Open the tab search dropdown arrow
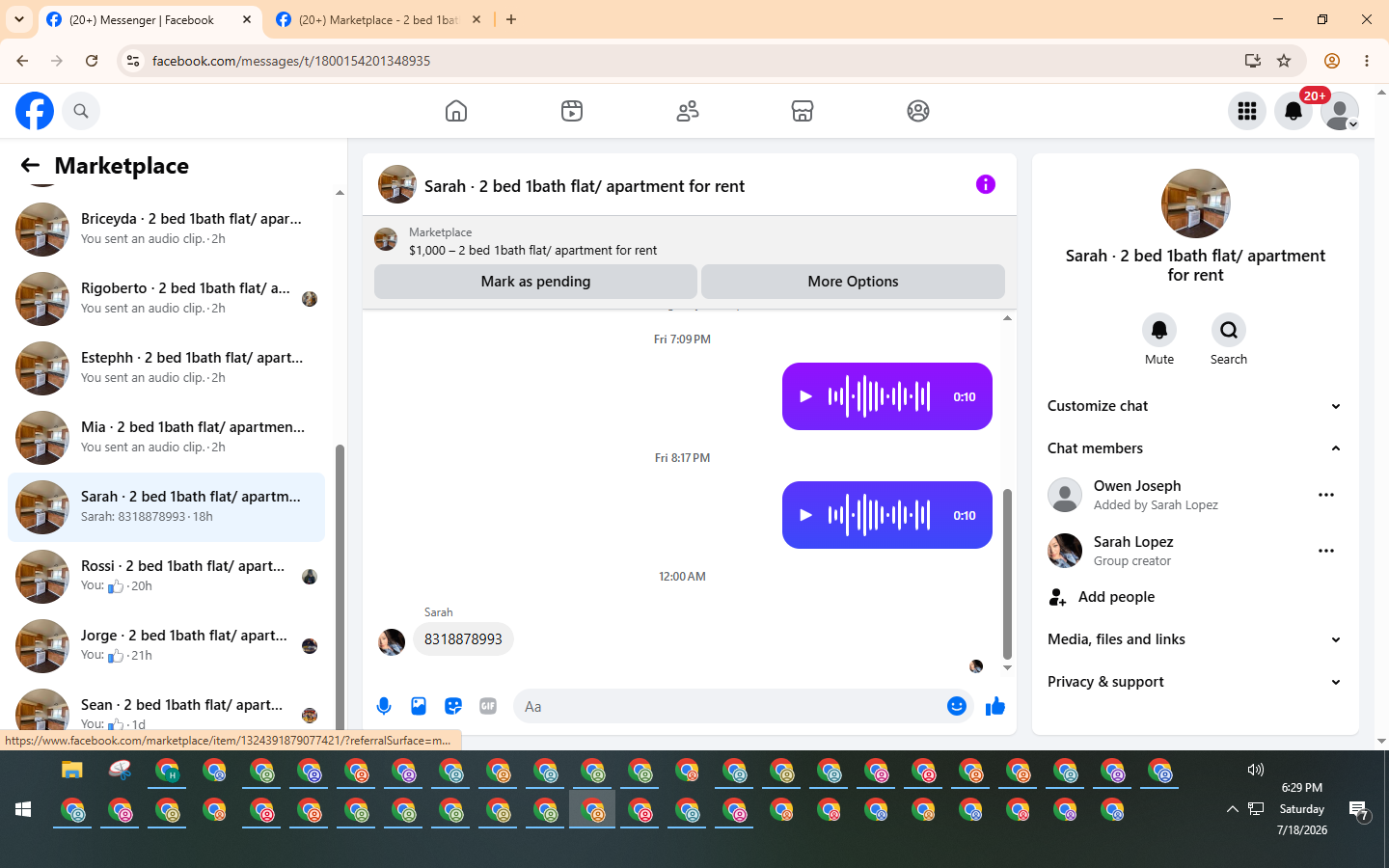1389x868 pixels. point(19,19)
